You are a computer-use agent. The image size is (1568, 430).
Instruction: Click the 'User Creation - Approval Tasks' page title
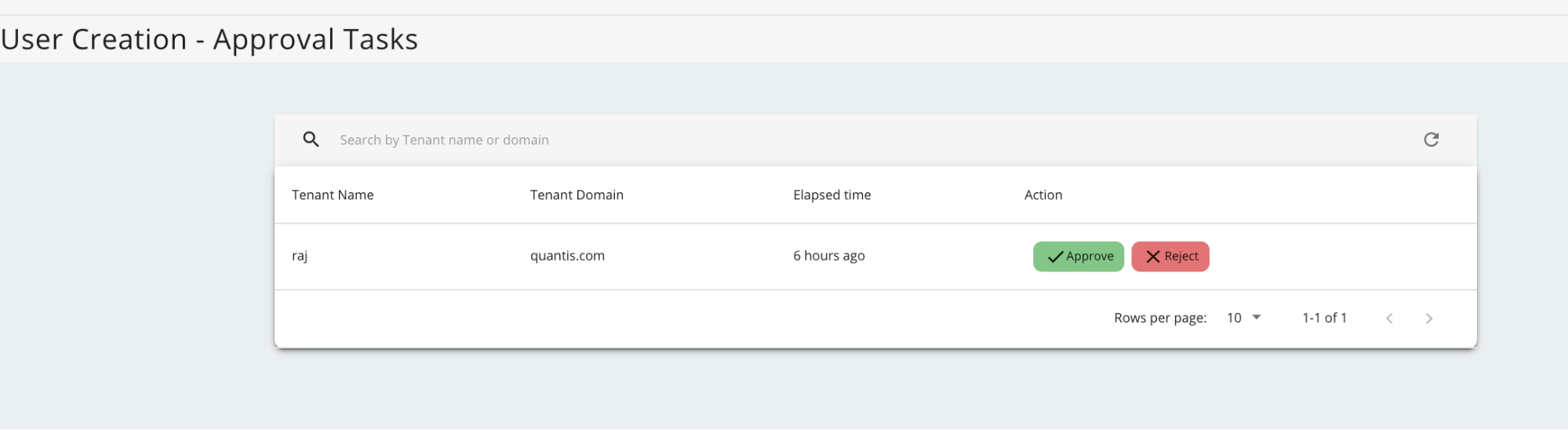click(209, 39)
